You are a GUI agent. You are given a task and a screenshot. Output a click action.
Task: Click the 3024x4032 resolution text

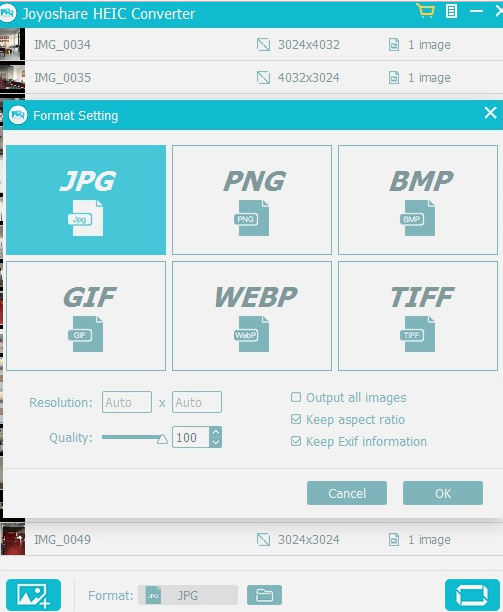[x=309, y=44]
